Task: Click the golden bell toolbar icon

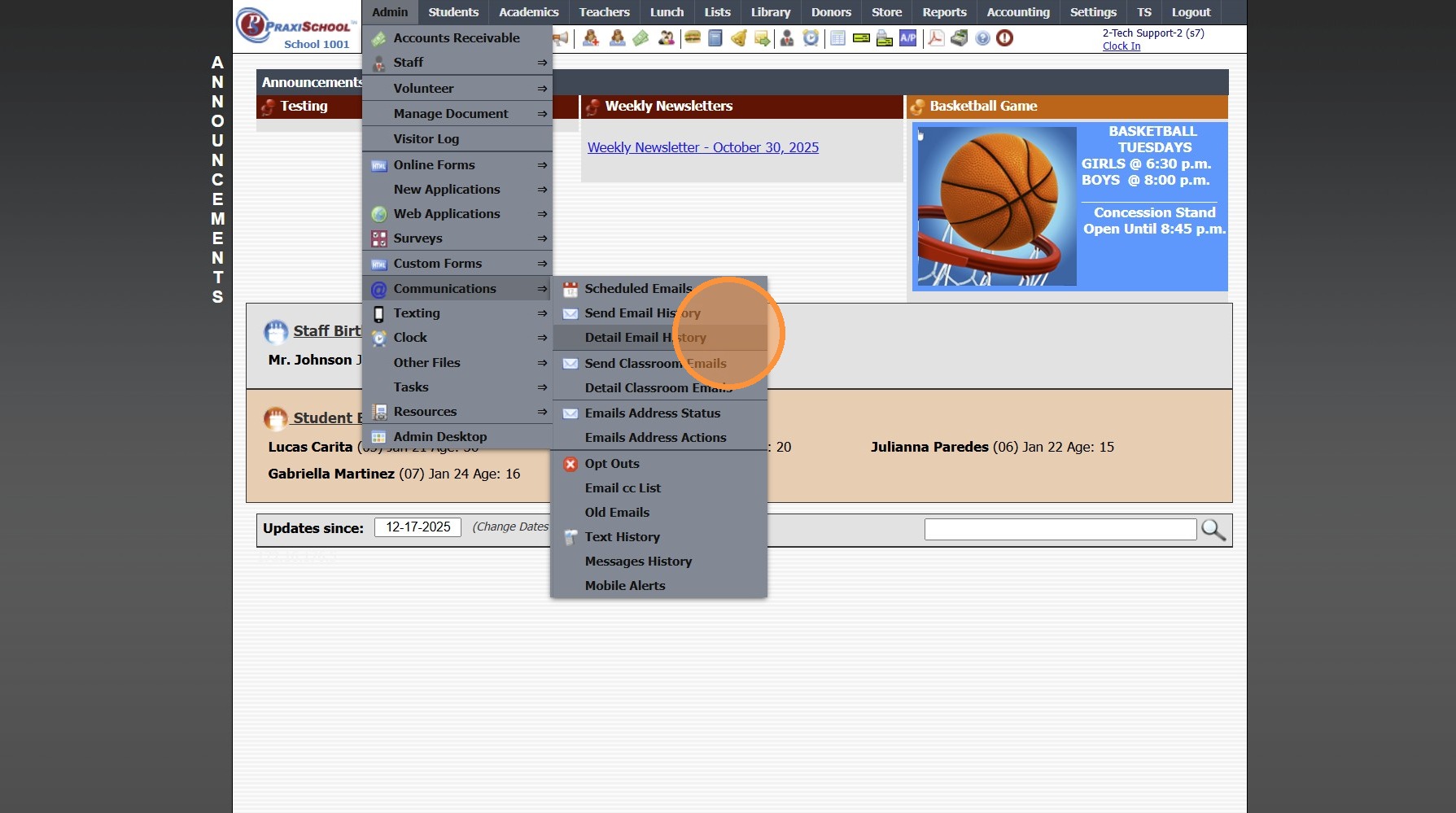Action: (739, 38)
